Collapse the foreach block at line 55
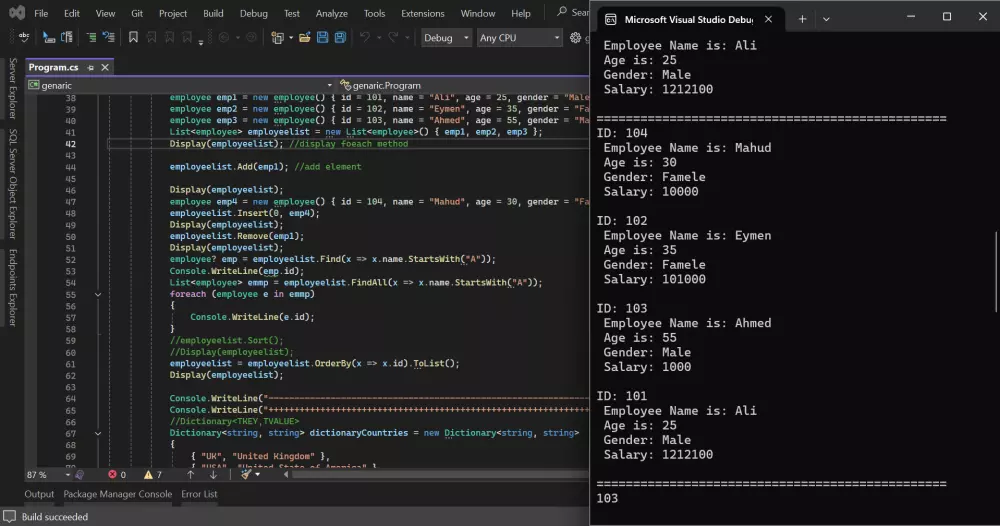Screen dimensions: 1000x526 [98, 295]
